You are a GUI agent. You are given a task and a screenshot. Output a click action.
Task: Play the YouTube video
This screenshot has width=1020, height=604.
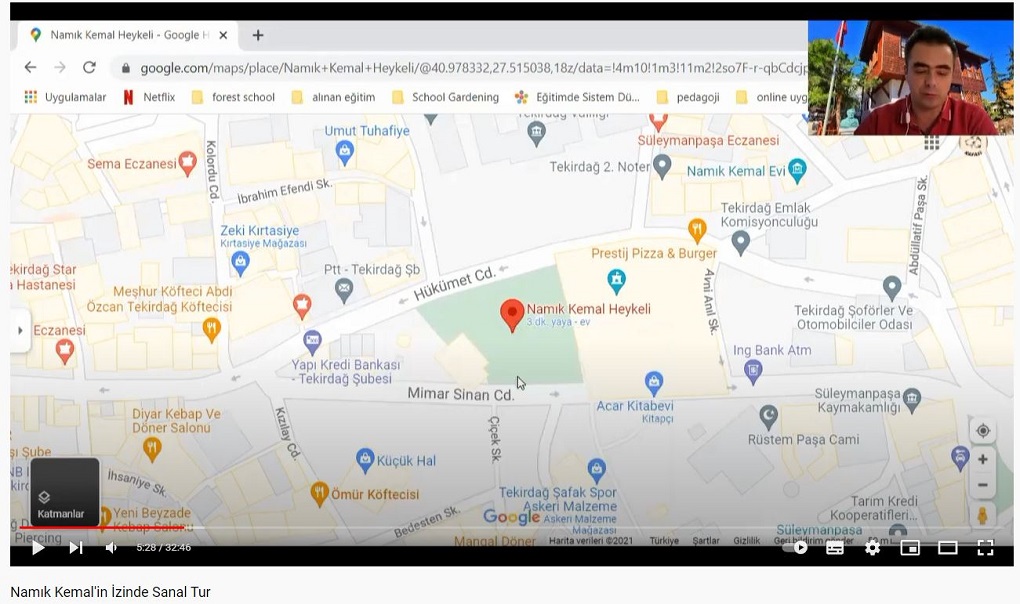[x=38, y=547]
